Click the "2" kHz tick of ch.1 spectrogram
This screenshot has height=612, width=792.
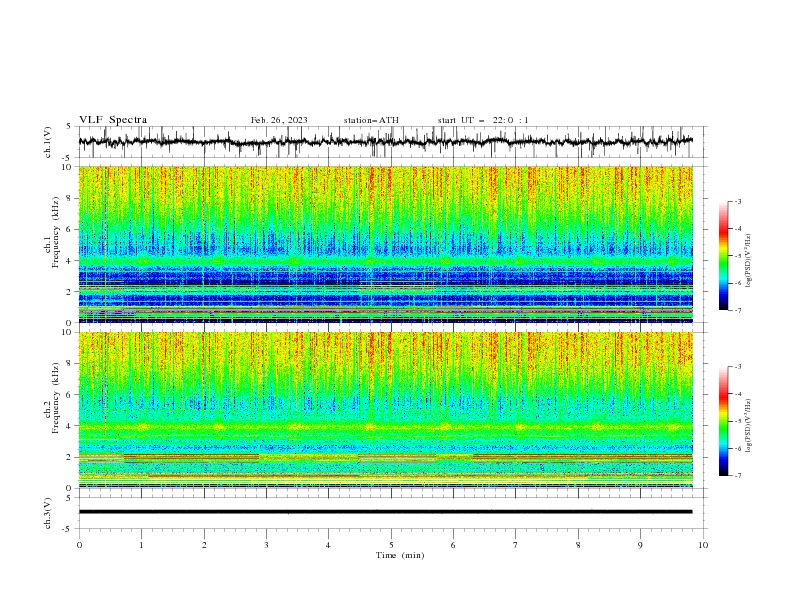click(70, 292)
